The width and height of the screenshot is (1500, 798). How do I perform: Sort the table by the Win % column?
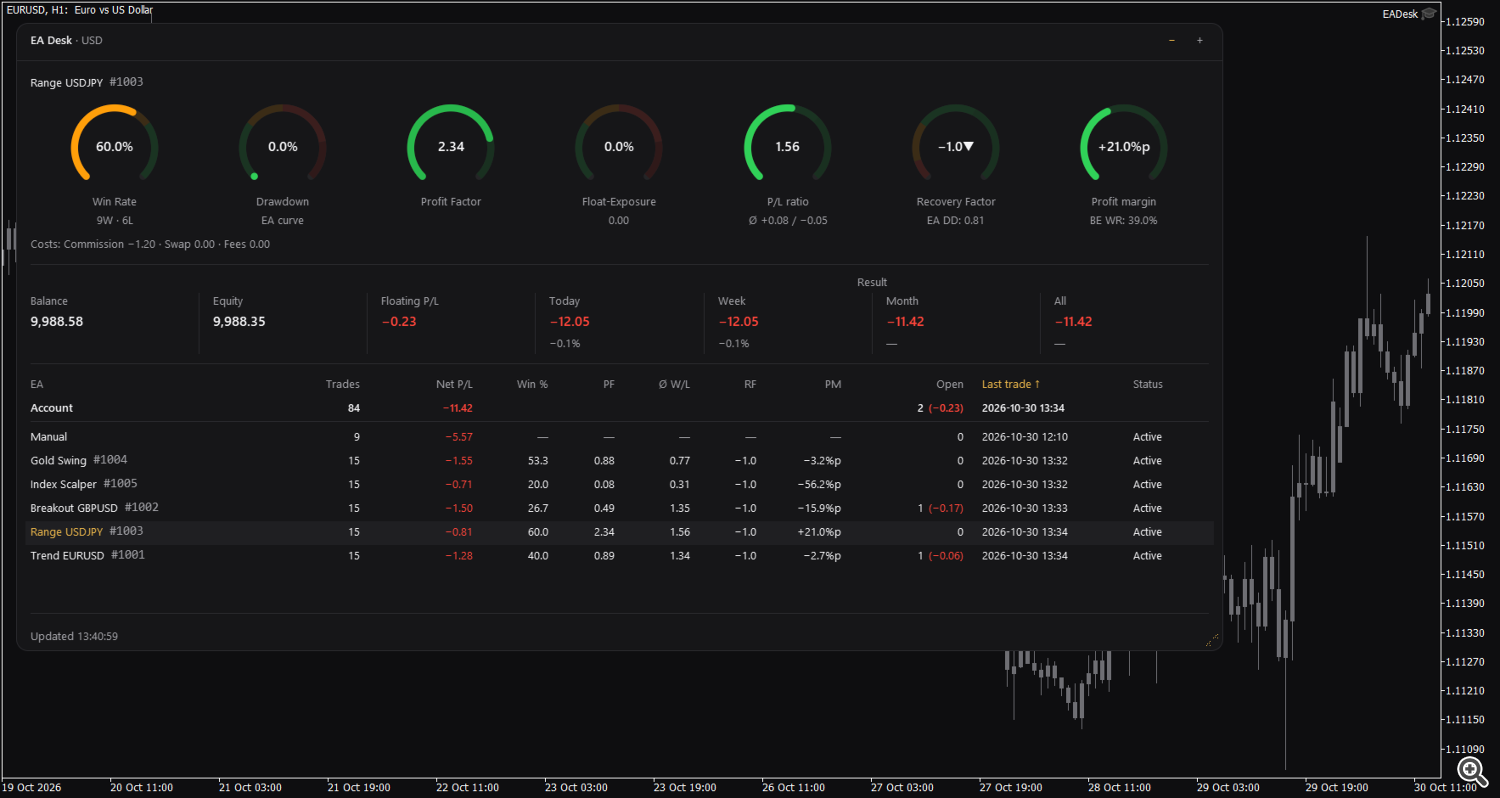[x=532, y=384]
